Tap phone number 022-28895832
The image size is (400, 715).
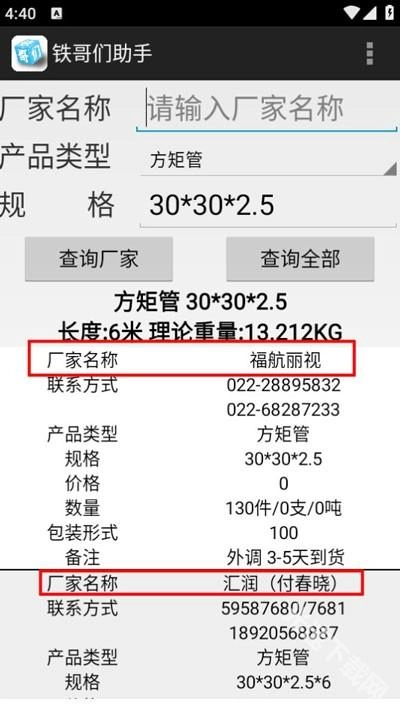click(283, 385)
